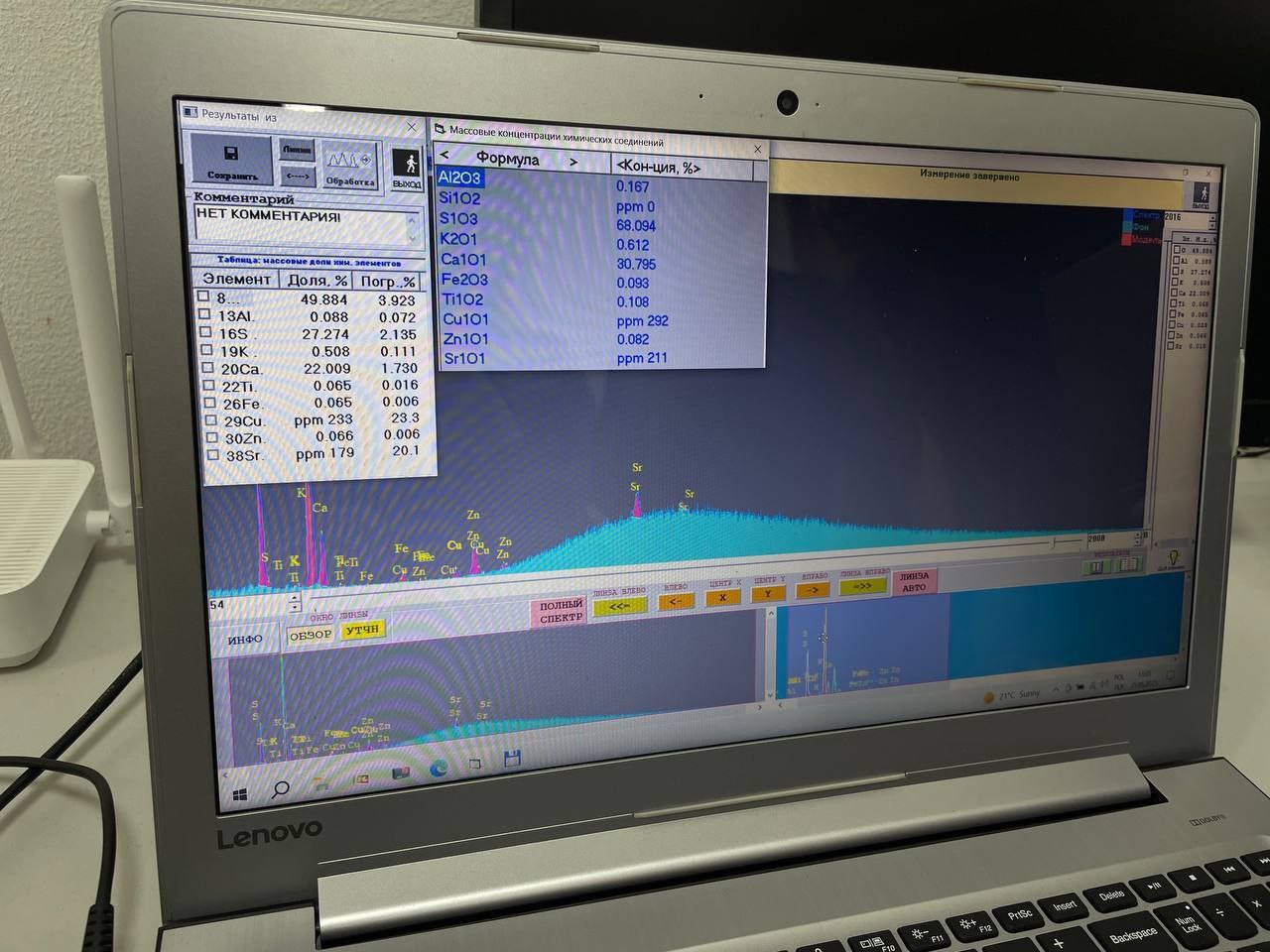Open the Обработка spectrum processing tool
The height and width of the screenshot is (952, 1270).
point(349,165)
